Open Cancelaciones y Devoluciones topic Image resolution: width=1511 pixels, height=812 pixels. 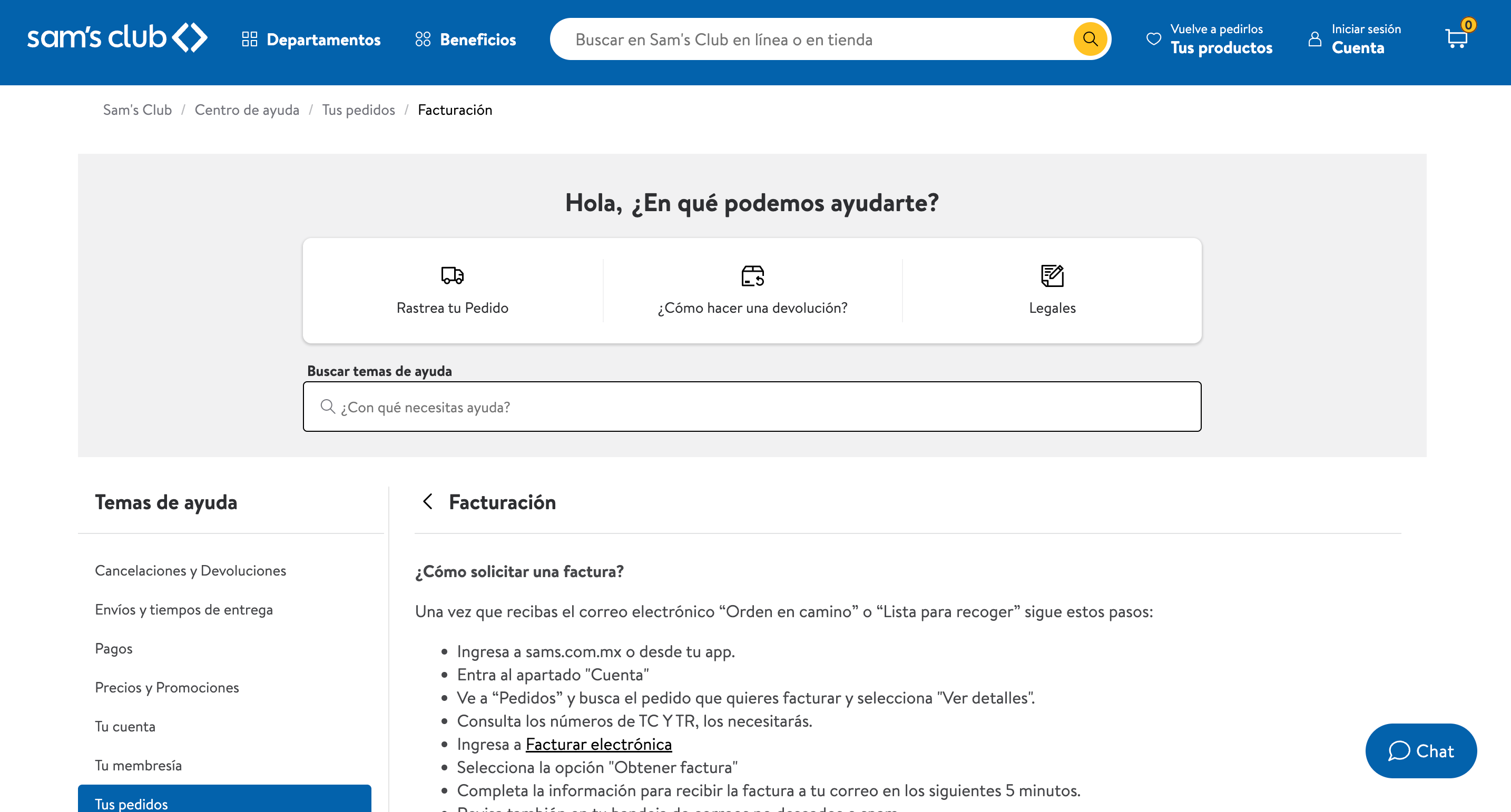191,570
